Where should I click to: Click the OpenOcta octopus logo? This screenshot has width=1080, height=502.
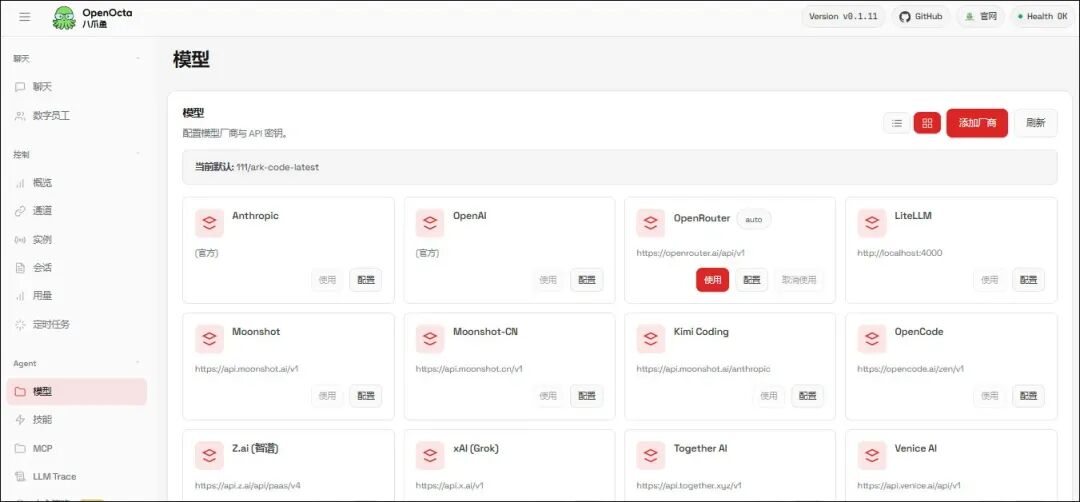pyautogui.click(x=64, y=18)
